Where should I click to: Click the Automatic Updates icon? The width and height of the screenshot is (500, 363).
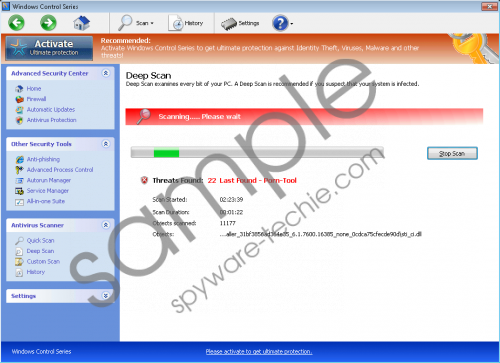coord(19,110)
